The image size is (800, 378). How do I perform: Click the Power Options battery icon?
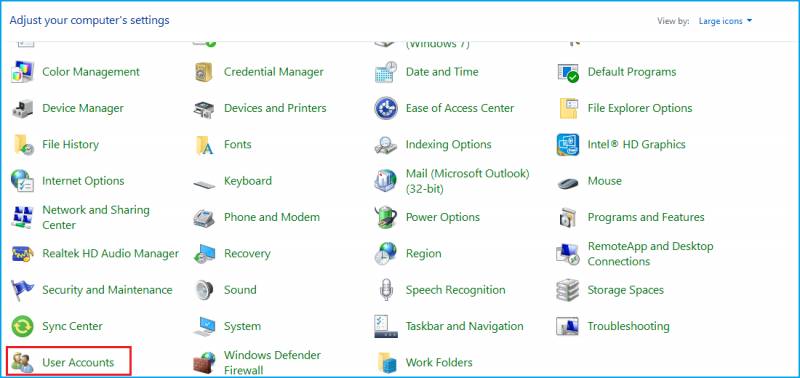click(386, 217)
